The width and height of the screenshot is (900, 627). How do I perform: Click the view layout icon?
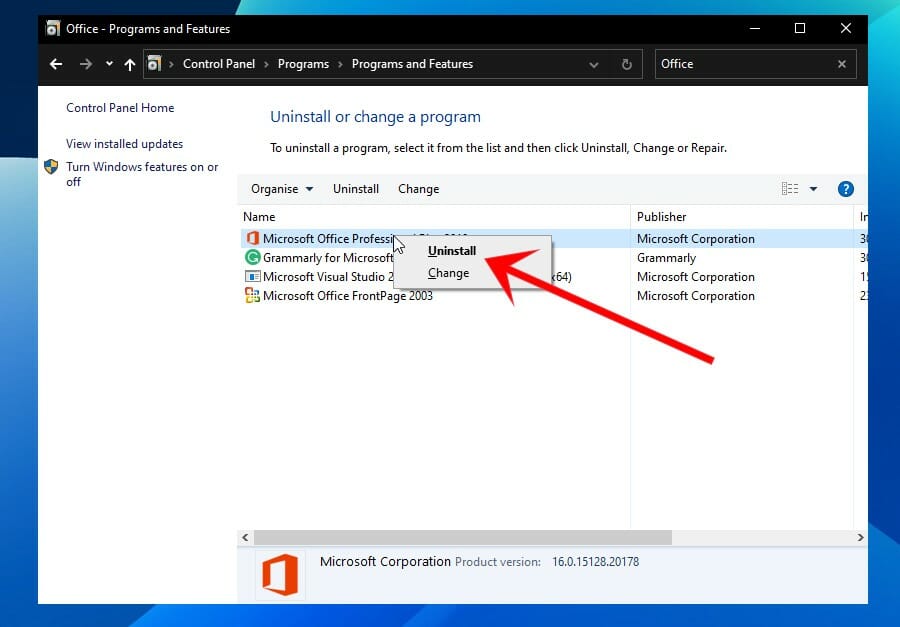[x=790, y=189]
